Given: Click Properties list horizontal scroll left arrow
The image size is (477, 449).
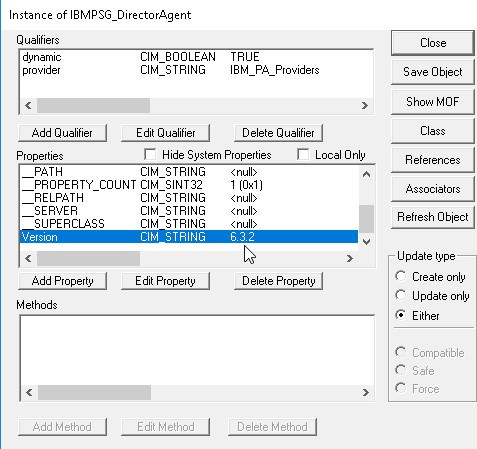Looking at the screenshot, I should point(28,258).
